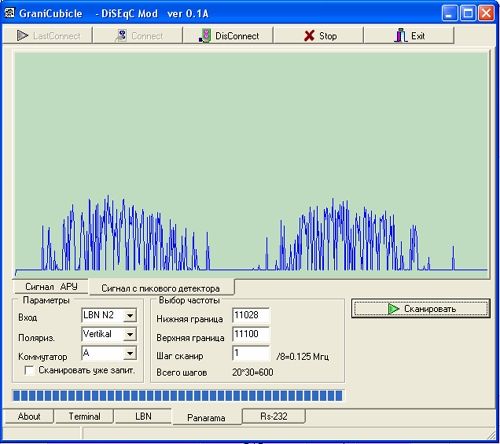
Task: Click the GraniCubicle title bar app icon
Action: (10, 13)
